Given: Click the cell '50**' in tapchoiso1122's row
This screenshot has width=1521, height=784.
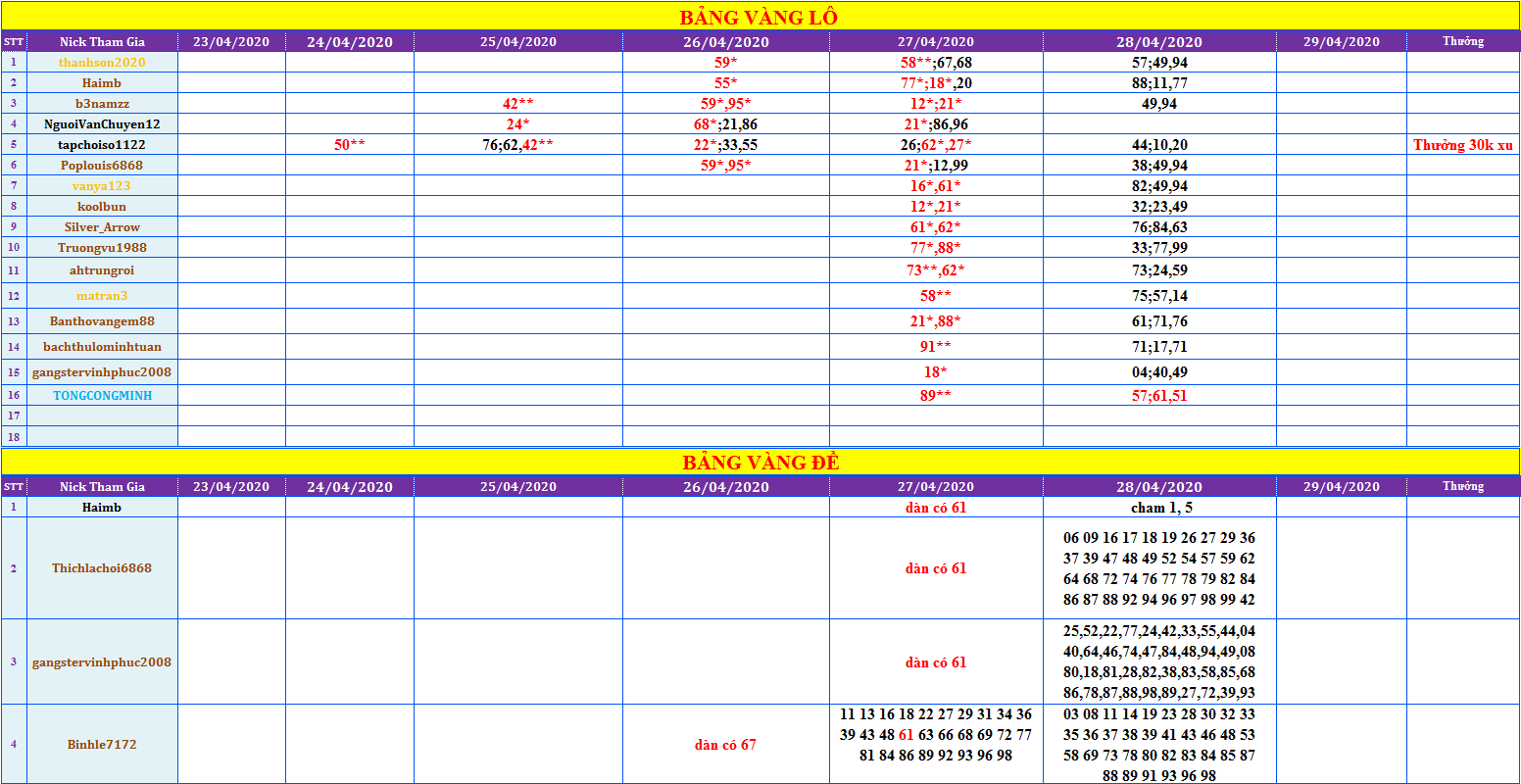Looking at the screenshot, I should [350, 144].
